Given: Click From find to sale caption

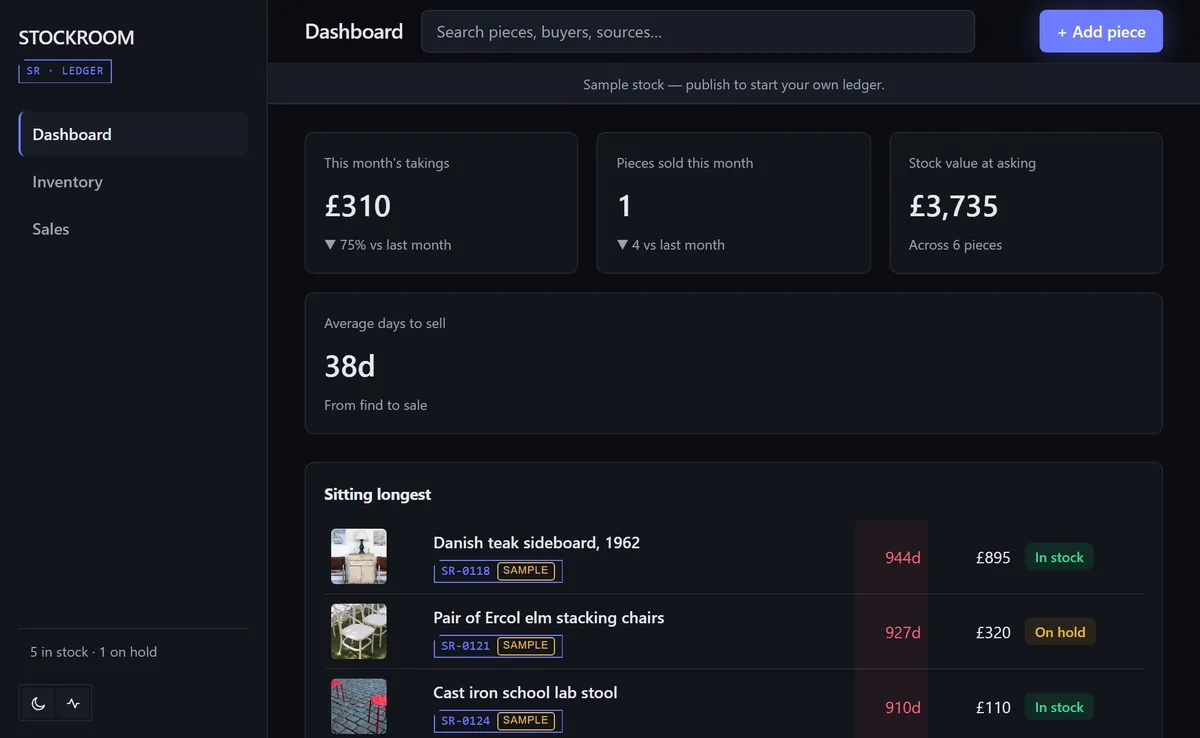Looking at the screenshot, I should coord(375,405).
